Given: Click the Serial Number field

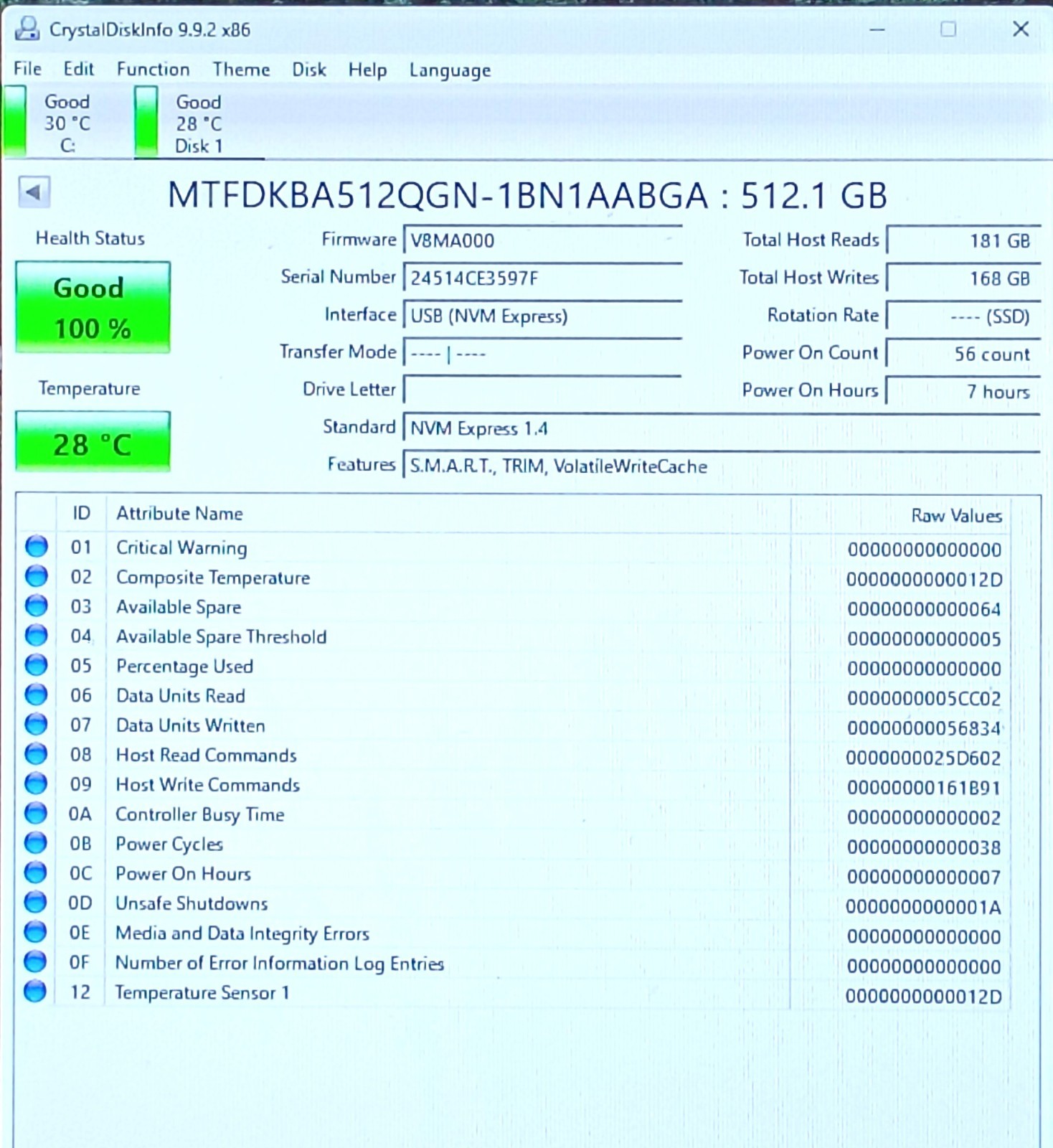Looking at the screenshot, I should (x=542, y=278).
